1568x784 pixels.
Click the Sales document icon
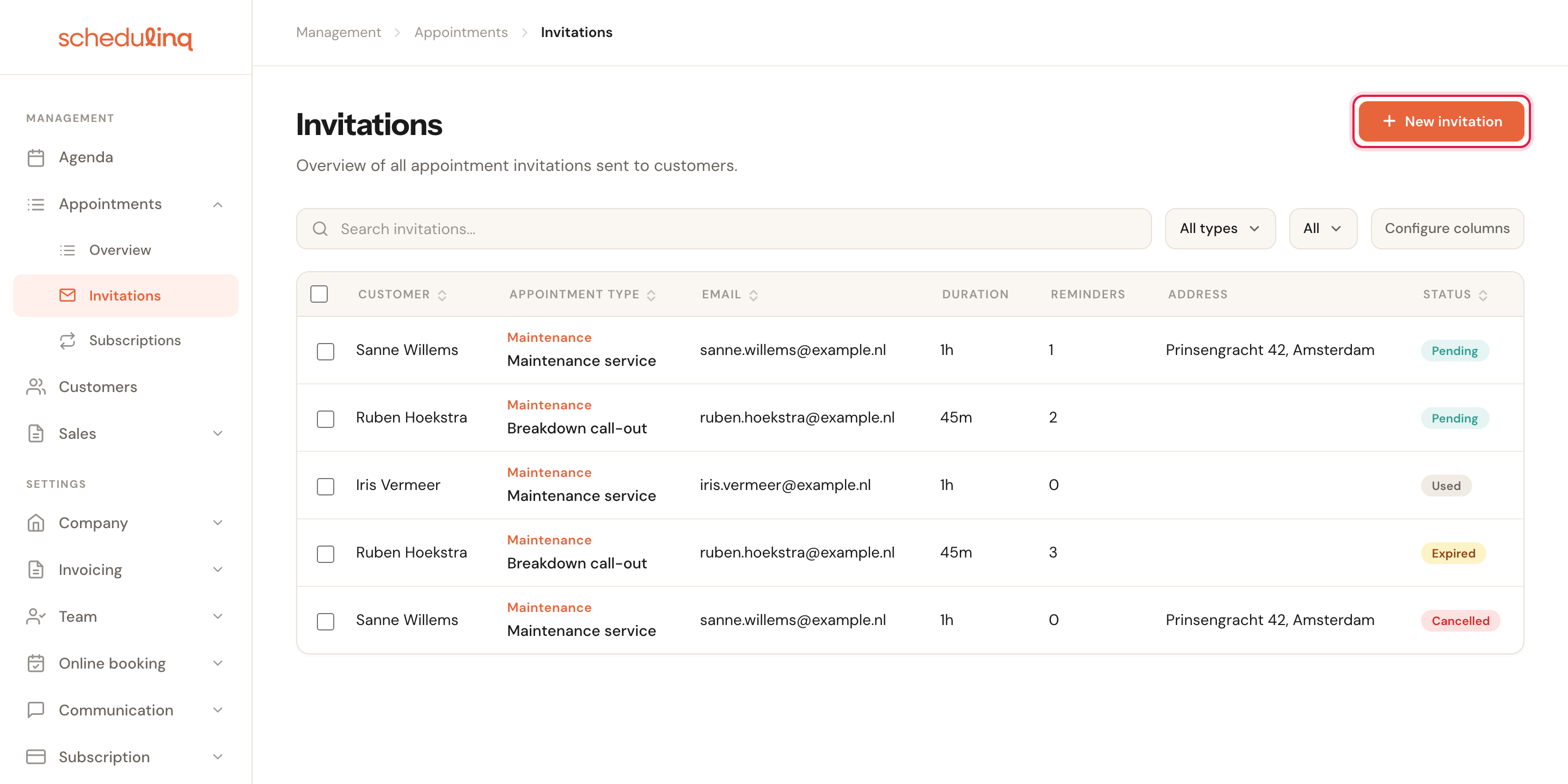coord(36,433)
